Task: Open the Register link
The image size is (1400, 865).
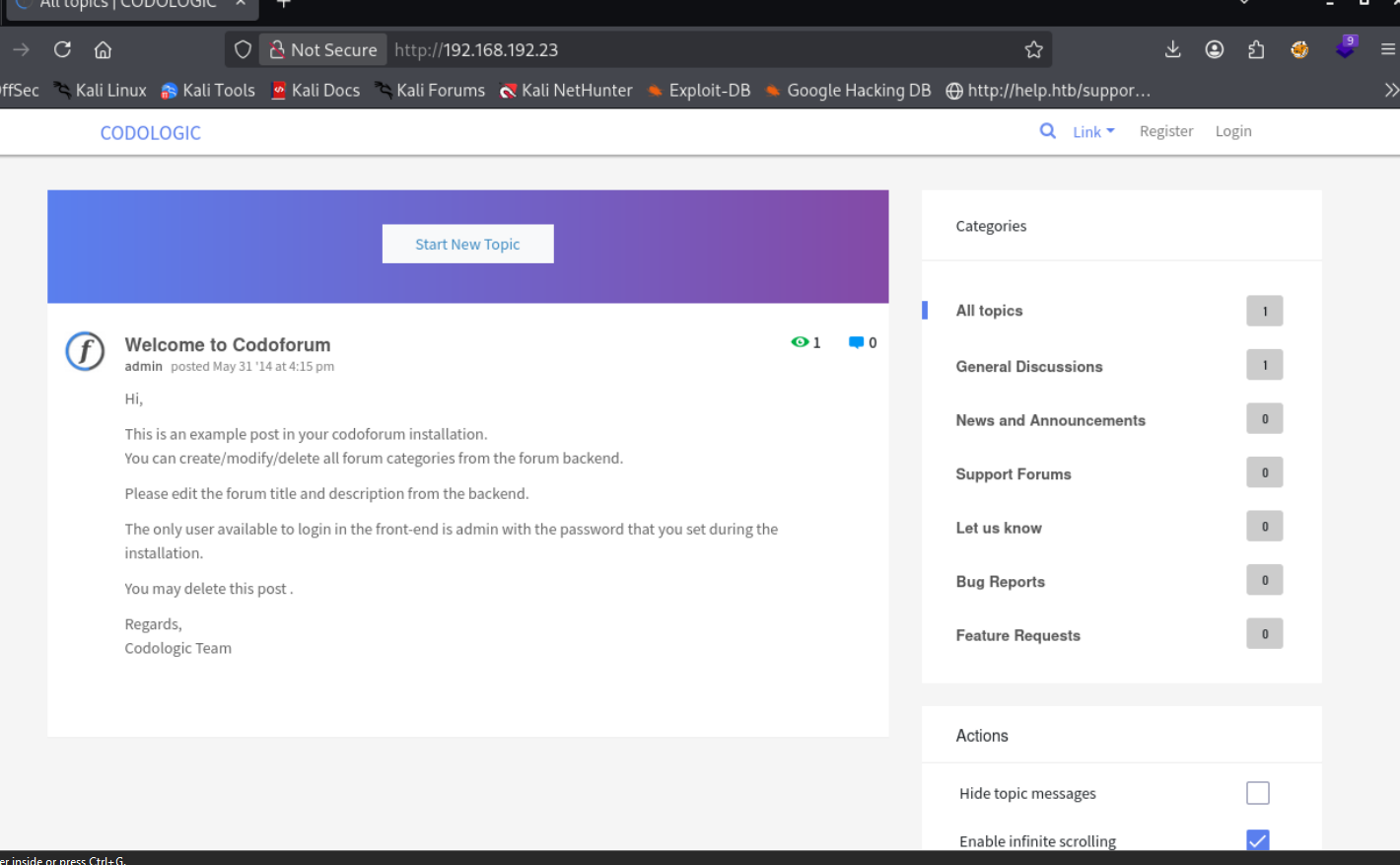Action: 1165,131
